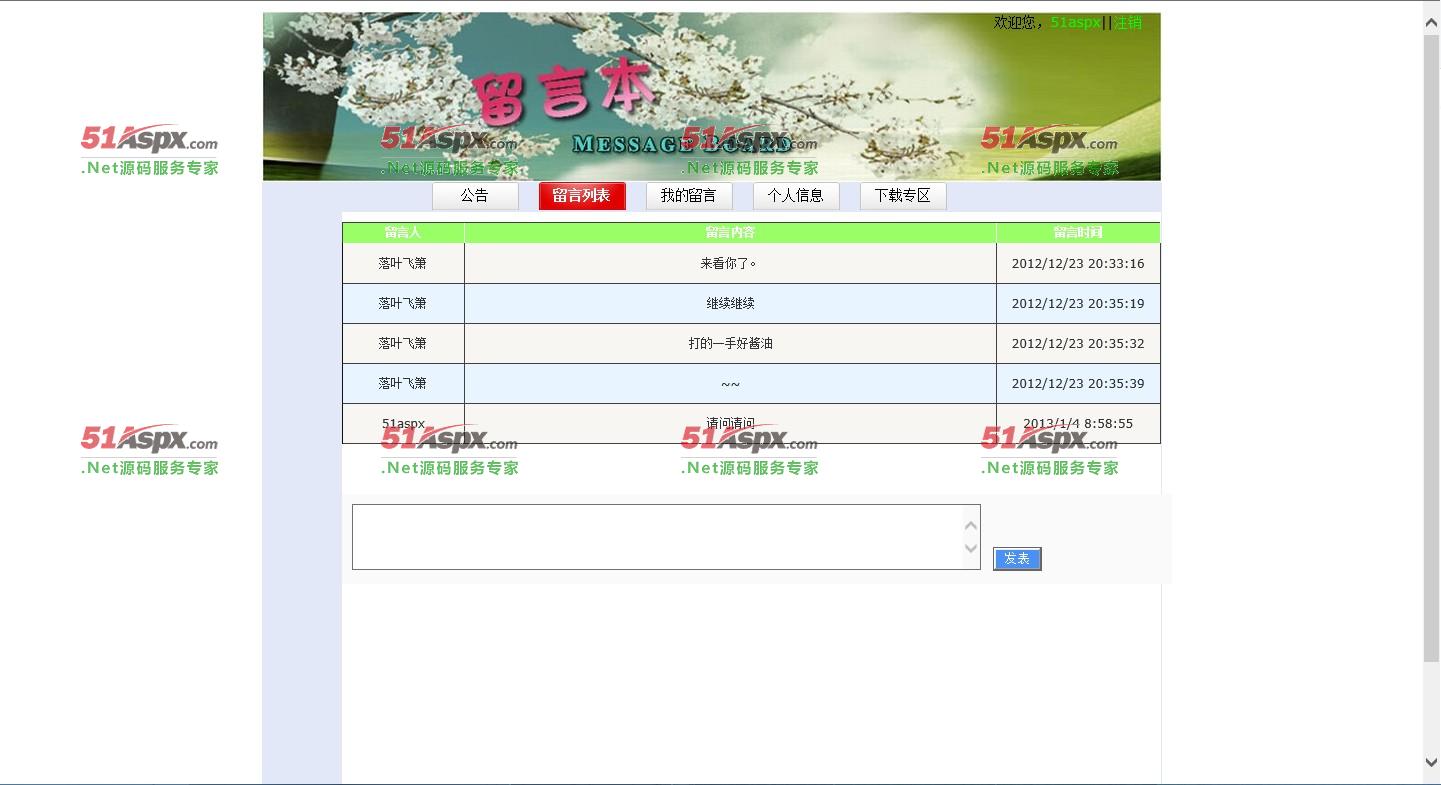Click the 留言内容 column header
The height and width of the screenshot is (785, 1441).
(x=730, y=232)
